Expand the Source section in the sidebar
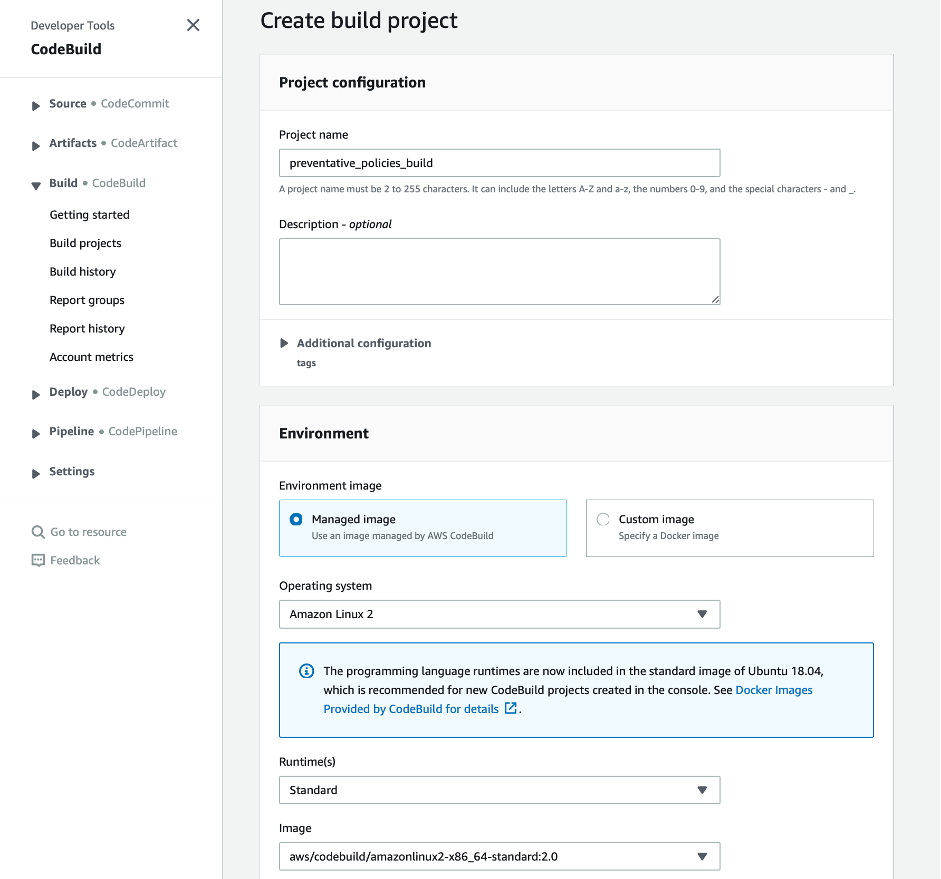The image size is (941, 879). pyautogui.click(x=34, y=103)
